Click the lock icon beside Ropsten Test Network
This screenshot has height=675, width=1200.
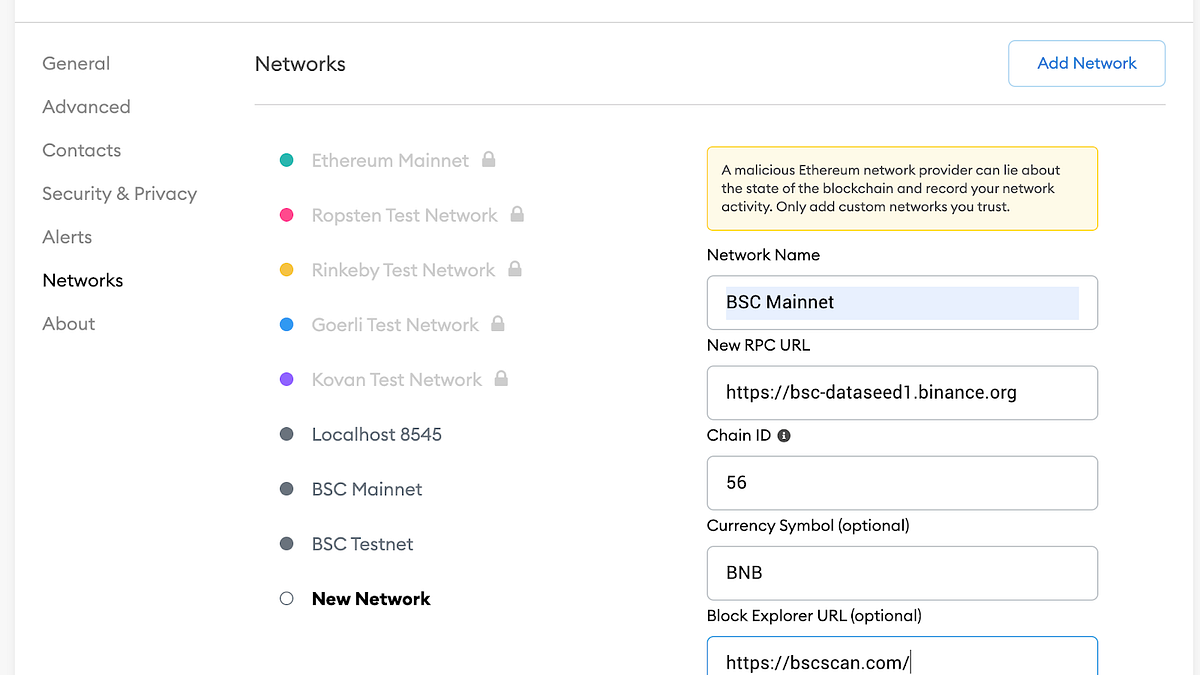(517, 214)
